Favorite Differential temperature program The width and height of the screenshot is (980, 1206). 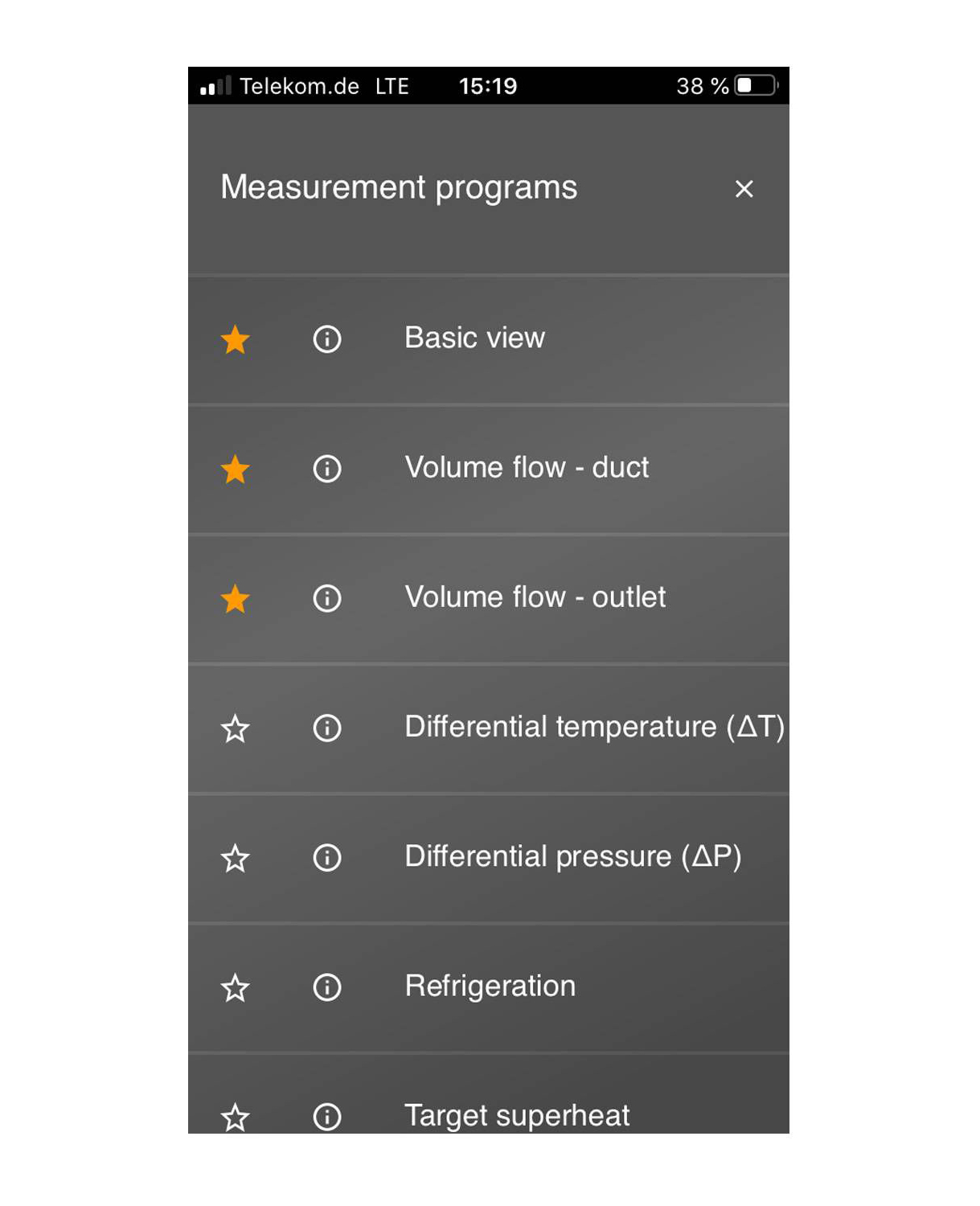coord(236,729)
